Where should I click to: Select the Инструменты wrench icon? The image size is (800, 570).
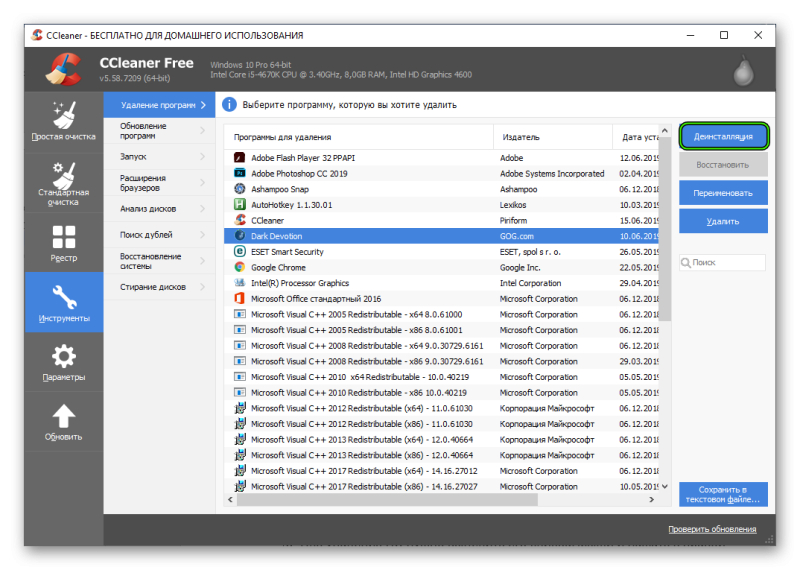coord(64,297)
